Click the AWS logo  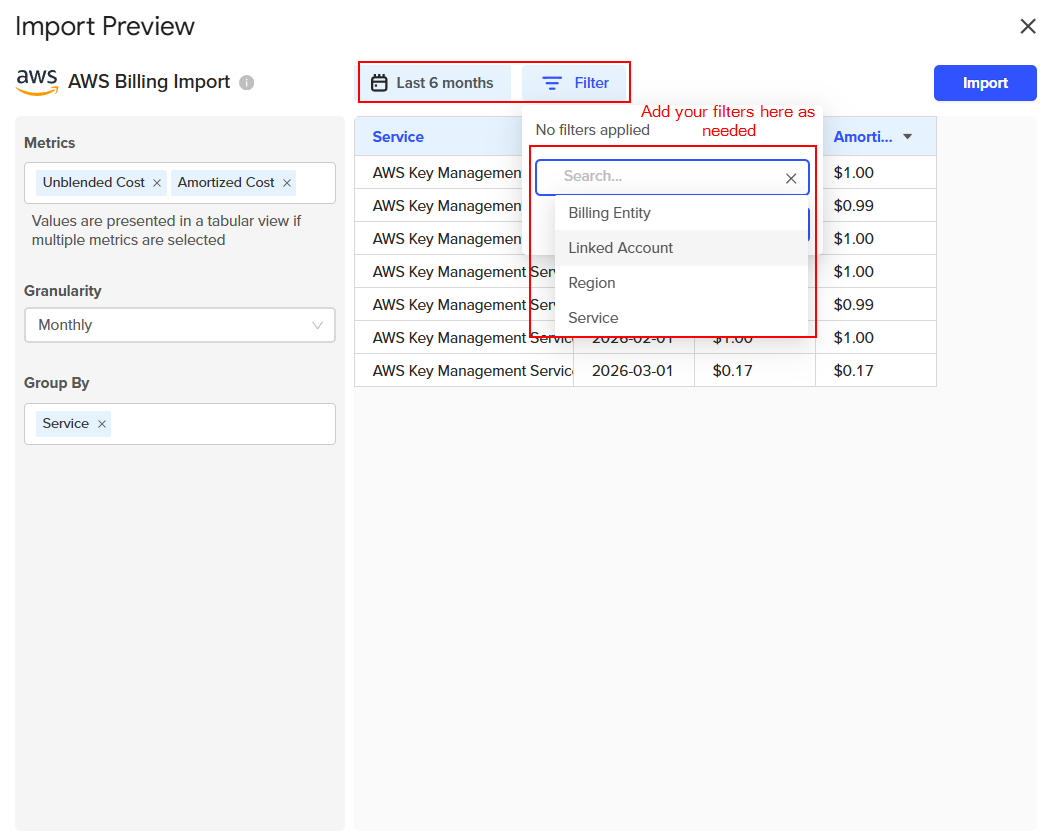tap(37, 82)
